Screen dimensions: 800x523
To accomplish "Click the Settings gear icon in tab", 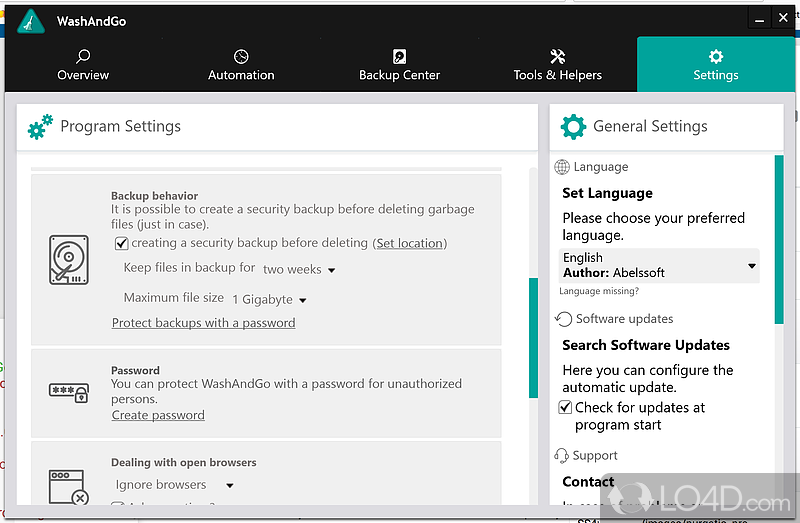I will click(x=716, y=56).
